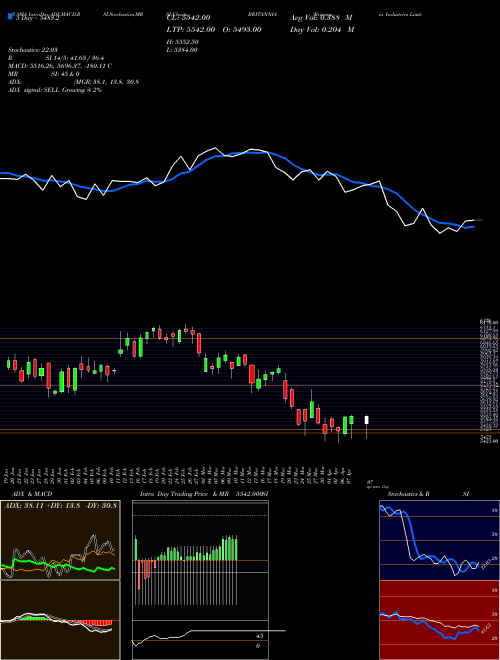Screen dimensions: 500x660
Task: Open the red RSI chart panel
Action: tap(439, 620)
